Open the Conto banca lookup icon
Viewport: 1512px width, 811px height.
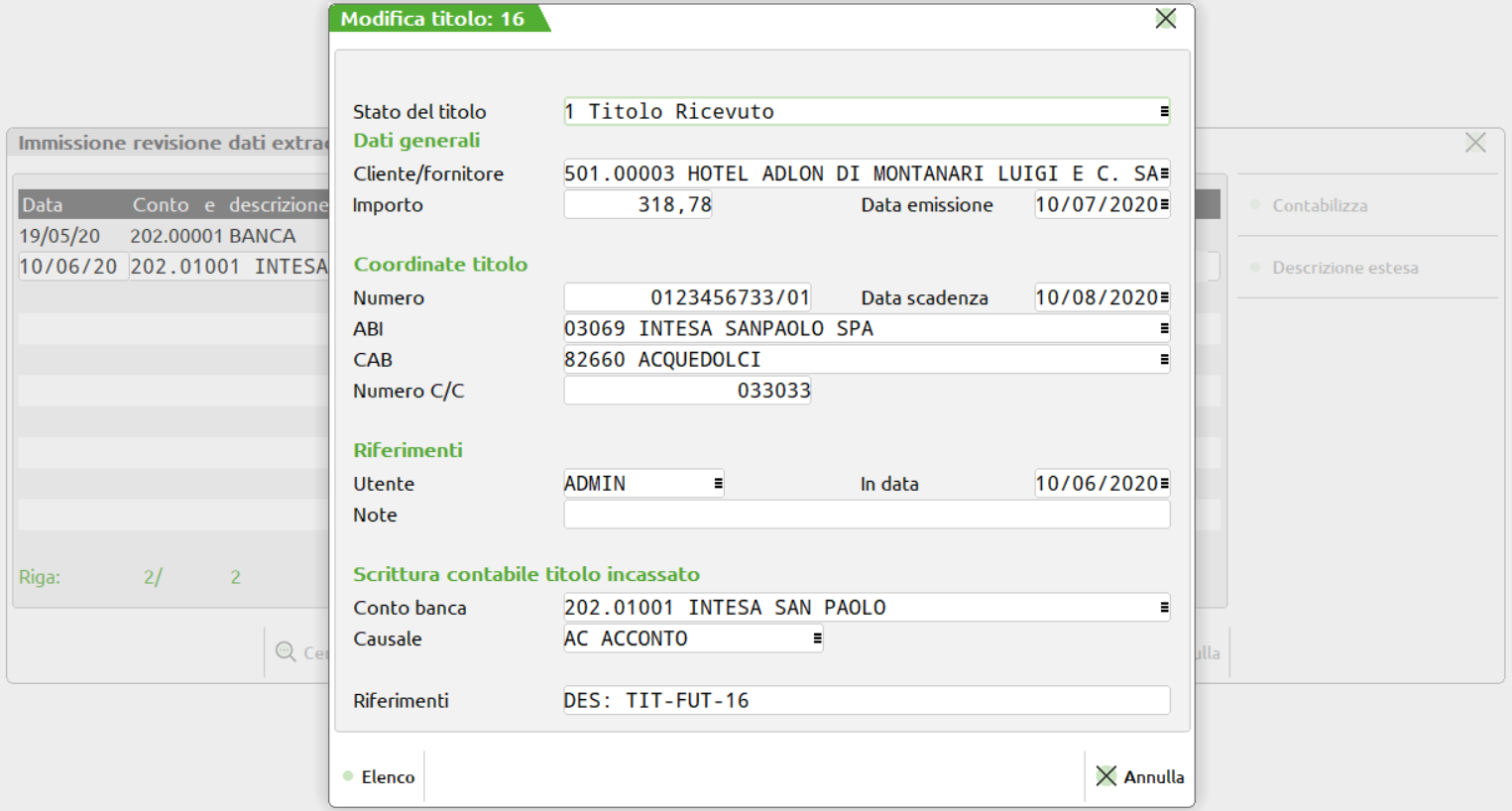click(1164, 608)
